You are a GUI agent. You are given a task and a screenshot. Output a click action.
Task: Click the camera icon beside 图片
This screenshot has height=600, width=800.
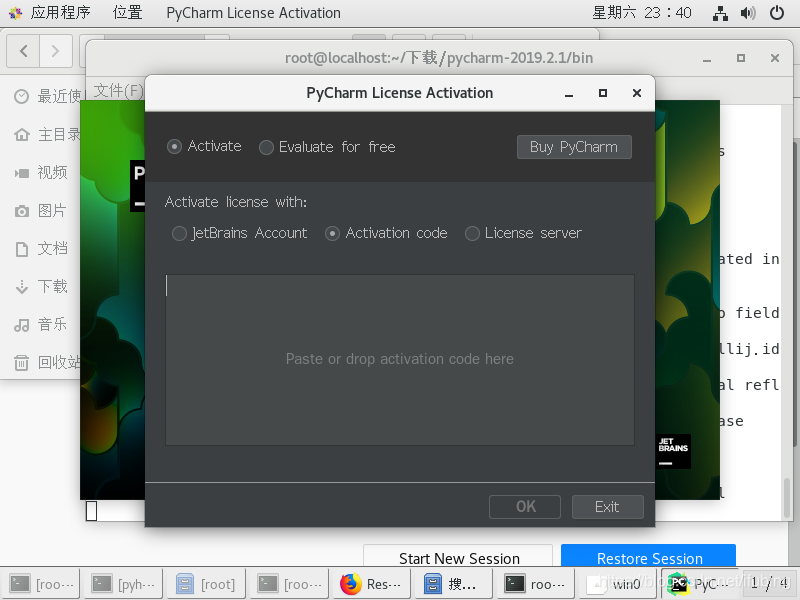[x=21, y=211]
